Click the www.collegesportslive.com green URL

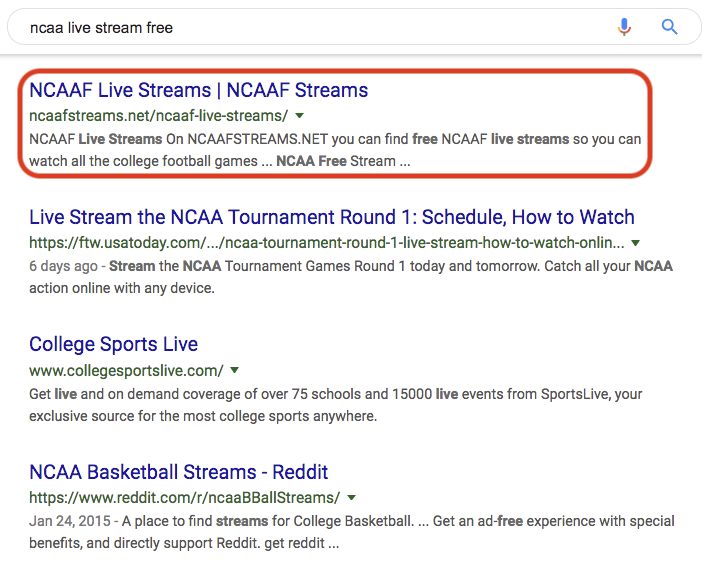point(126,370)
